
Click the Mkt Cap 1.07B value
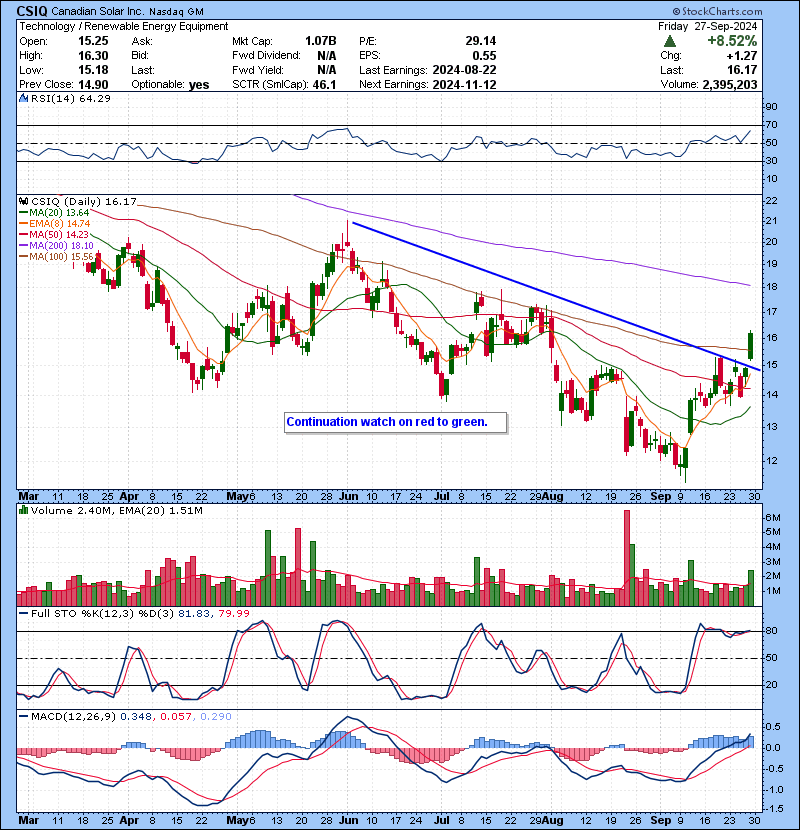[x=321, y=41]
